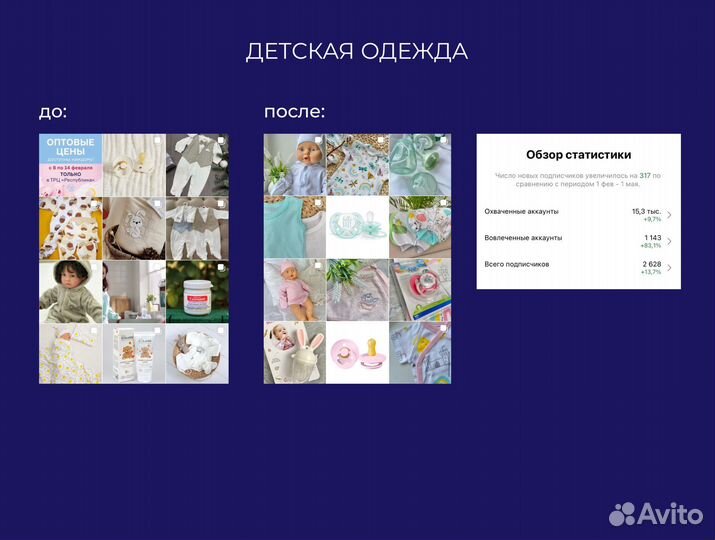The width and height of the screenshot is (715, 540).
Task: Click the '2 628' followers value
Action: (652, 264)
